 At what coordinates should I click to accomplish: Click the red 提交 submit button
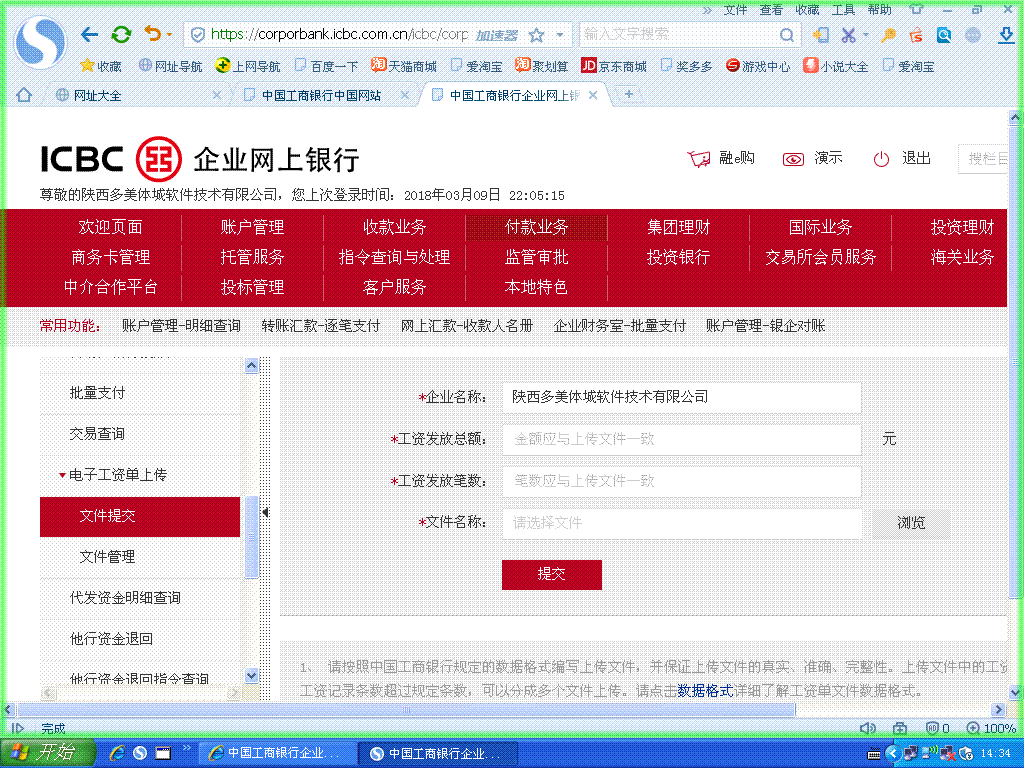(x=552, y=575)
